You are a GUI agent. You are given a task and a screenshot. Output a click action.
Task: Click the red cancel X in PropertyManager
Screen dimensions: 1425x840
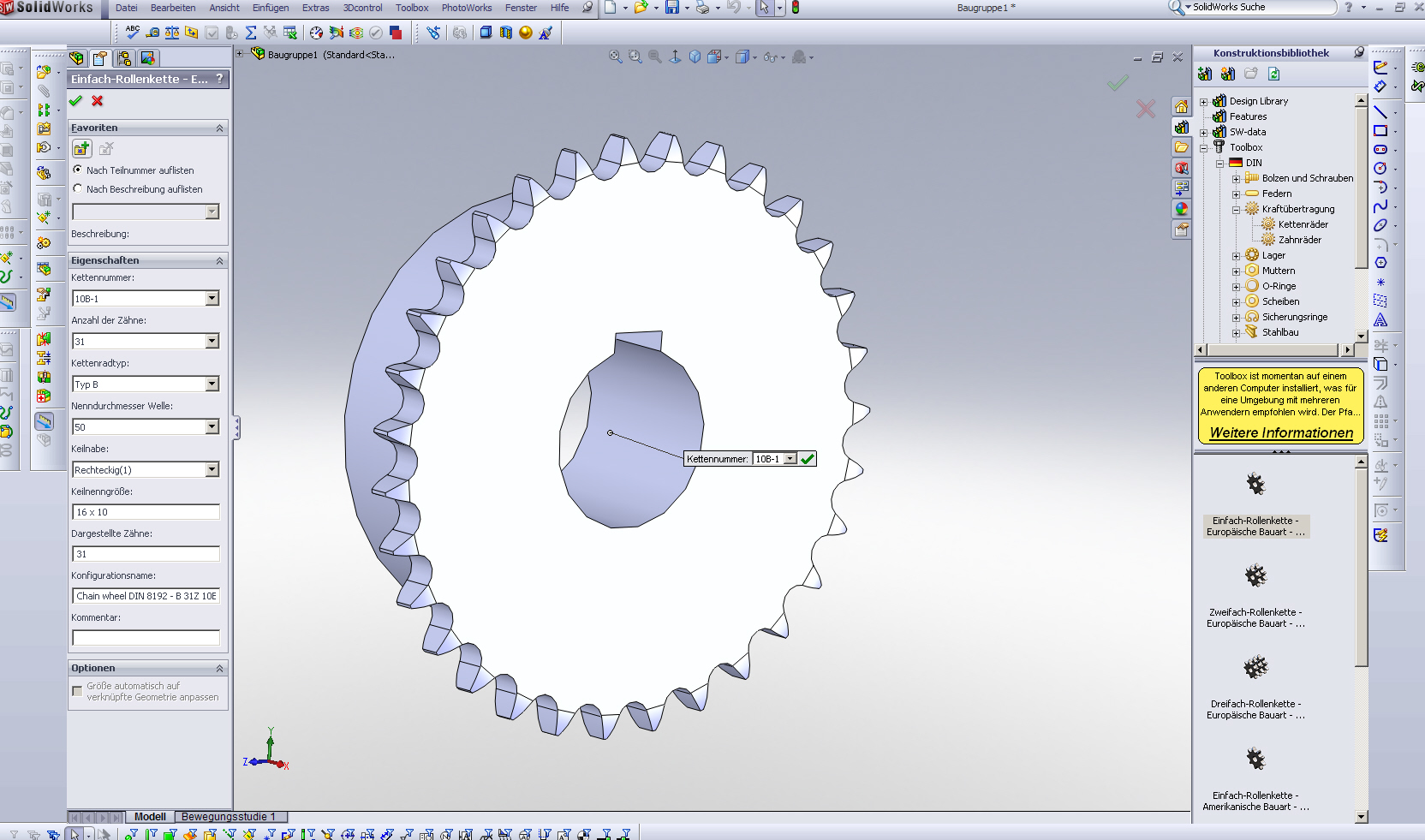pos(98,101)
